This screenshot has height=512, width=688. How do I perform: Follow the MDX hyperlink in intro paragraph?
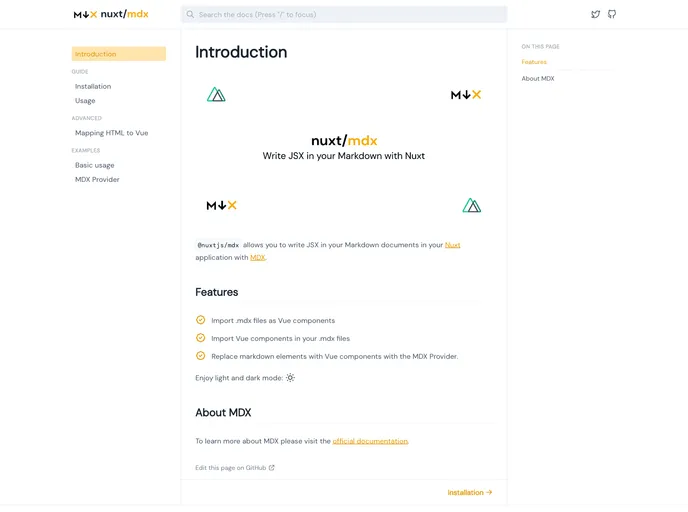point(258,258)
